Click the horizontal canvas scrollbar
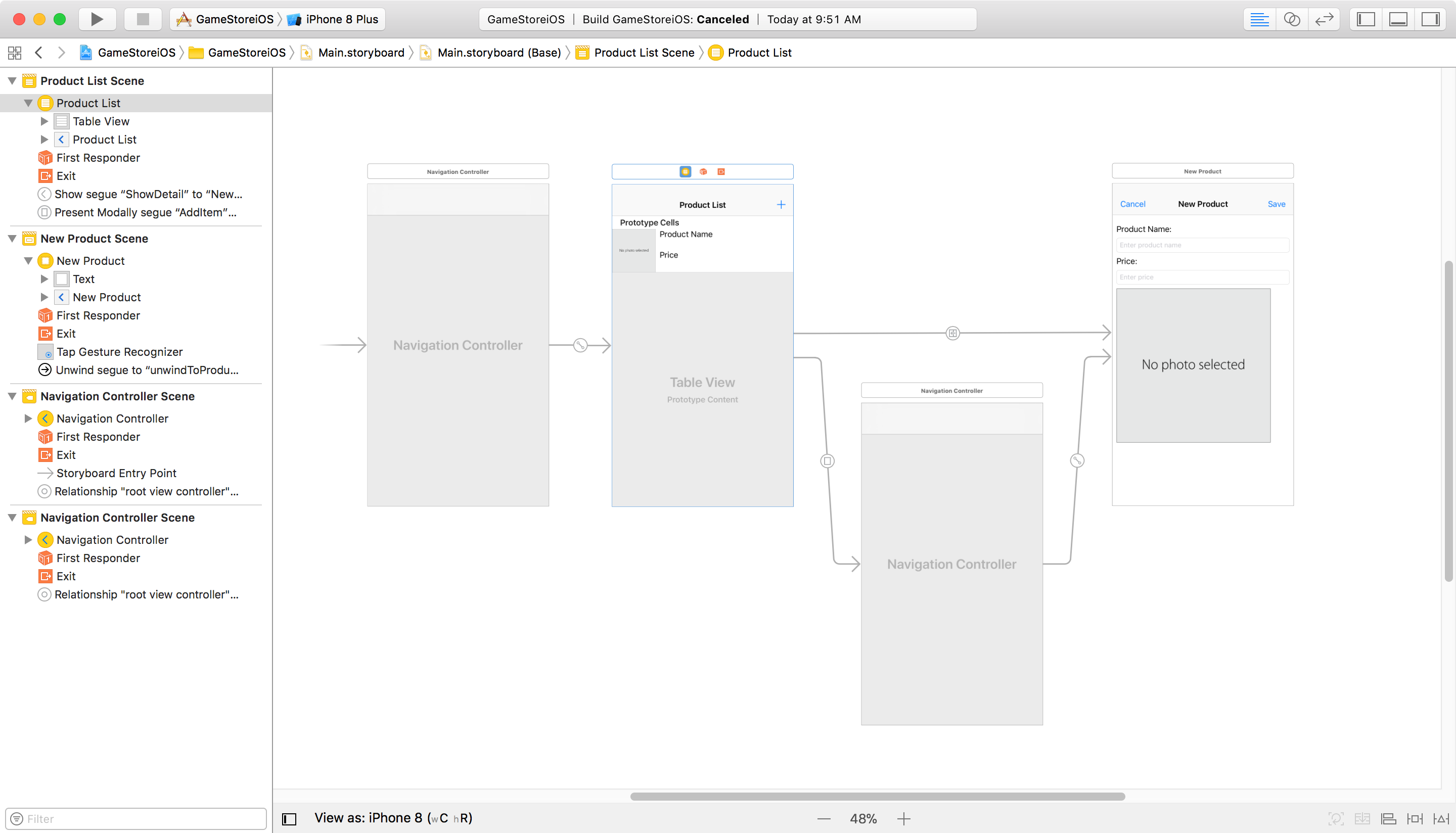Screen dimensions: 1456x833 [x=877, y=797]
